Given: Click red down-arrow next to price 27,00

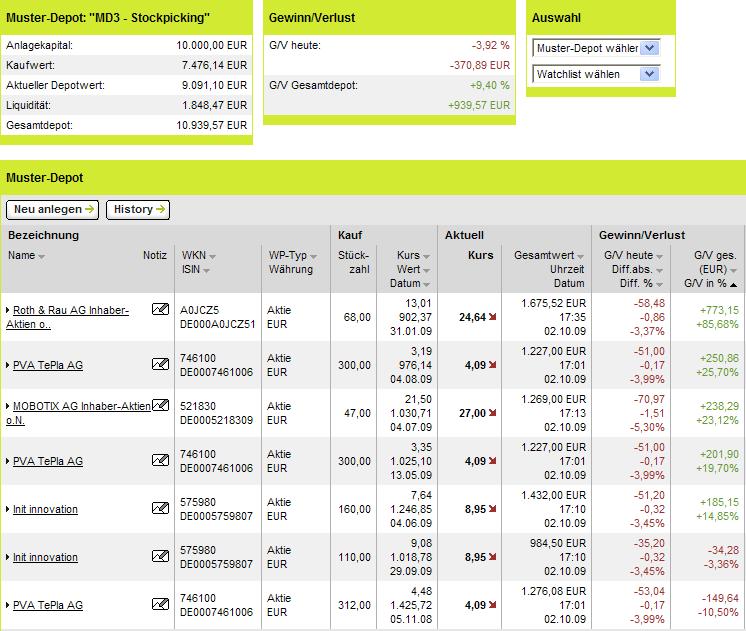Looking at the screenshot, I should pos(492,413).
